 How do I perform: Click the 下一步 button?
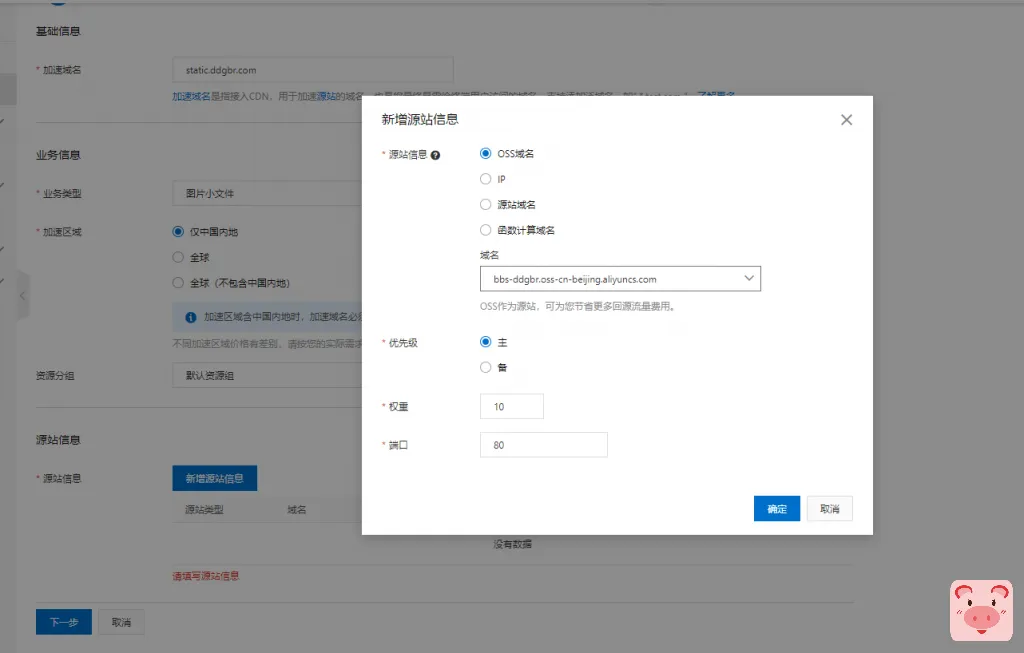(x=64, y=622)
